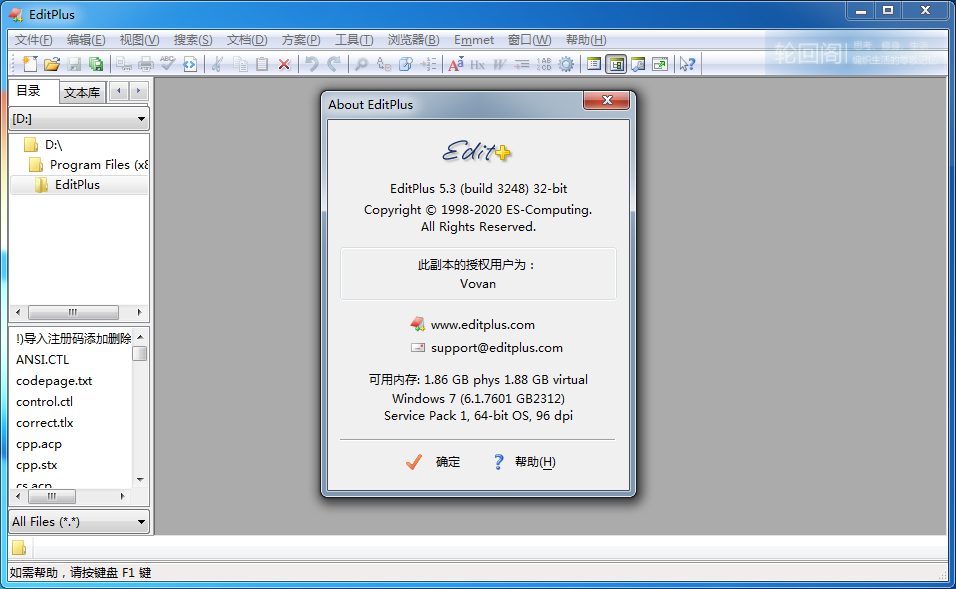This screenshot has height=589, width=956.
Task: Open the [D:] drive dropdown
Action: pyautogui.click(x=141, y=119)
